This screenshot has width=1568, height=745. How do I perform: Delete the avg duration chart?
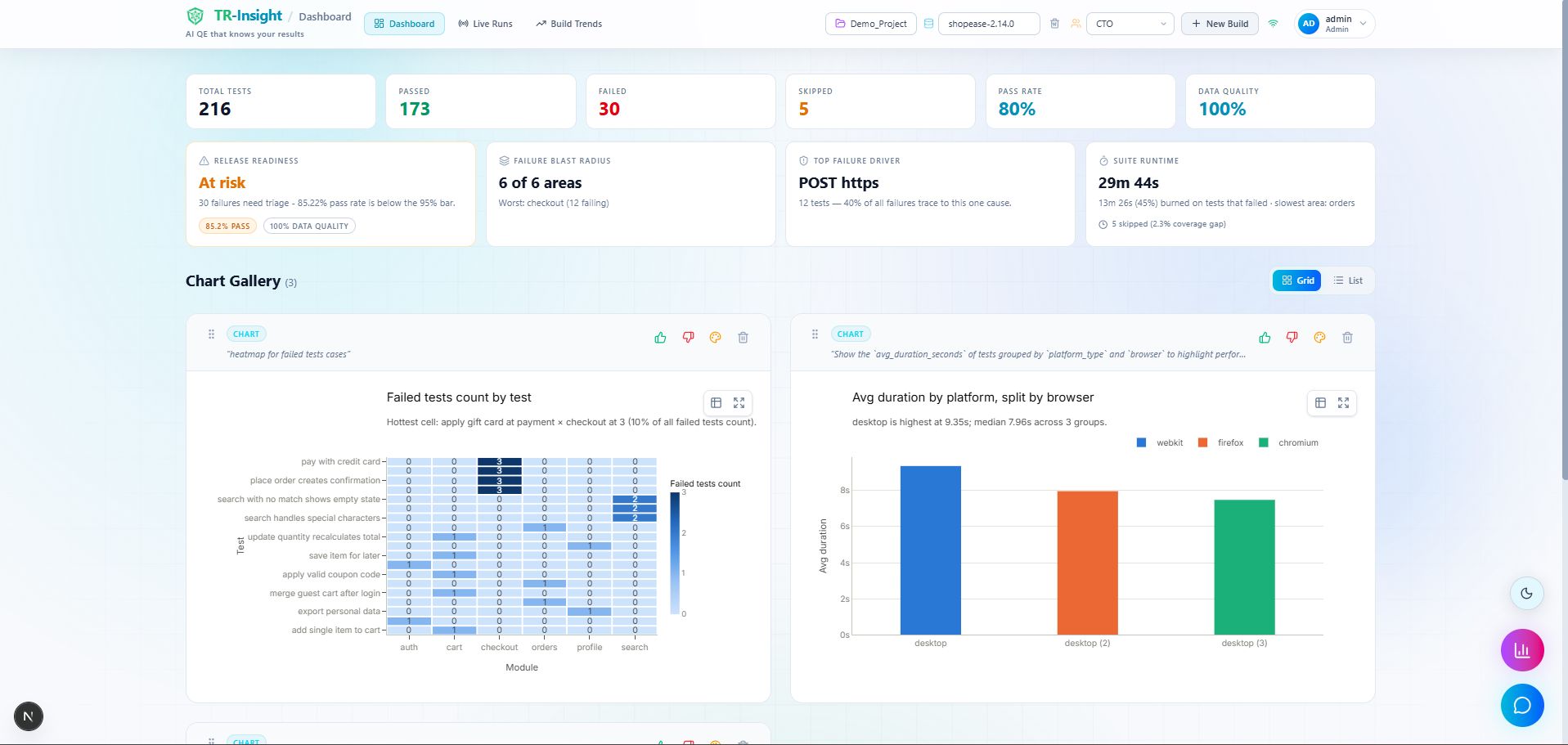click(x=1347, y=338)
